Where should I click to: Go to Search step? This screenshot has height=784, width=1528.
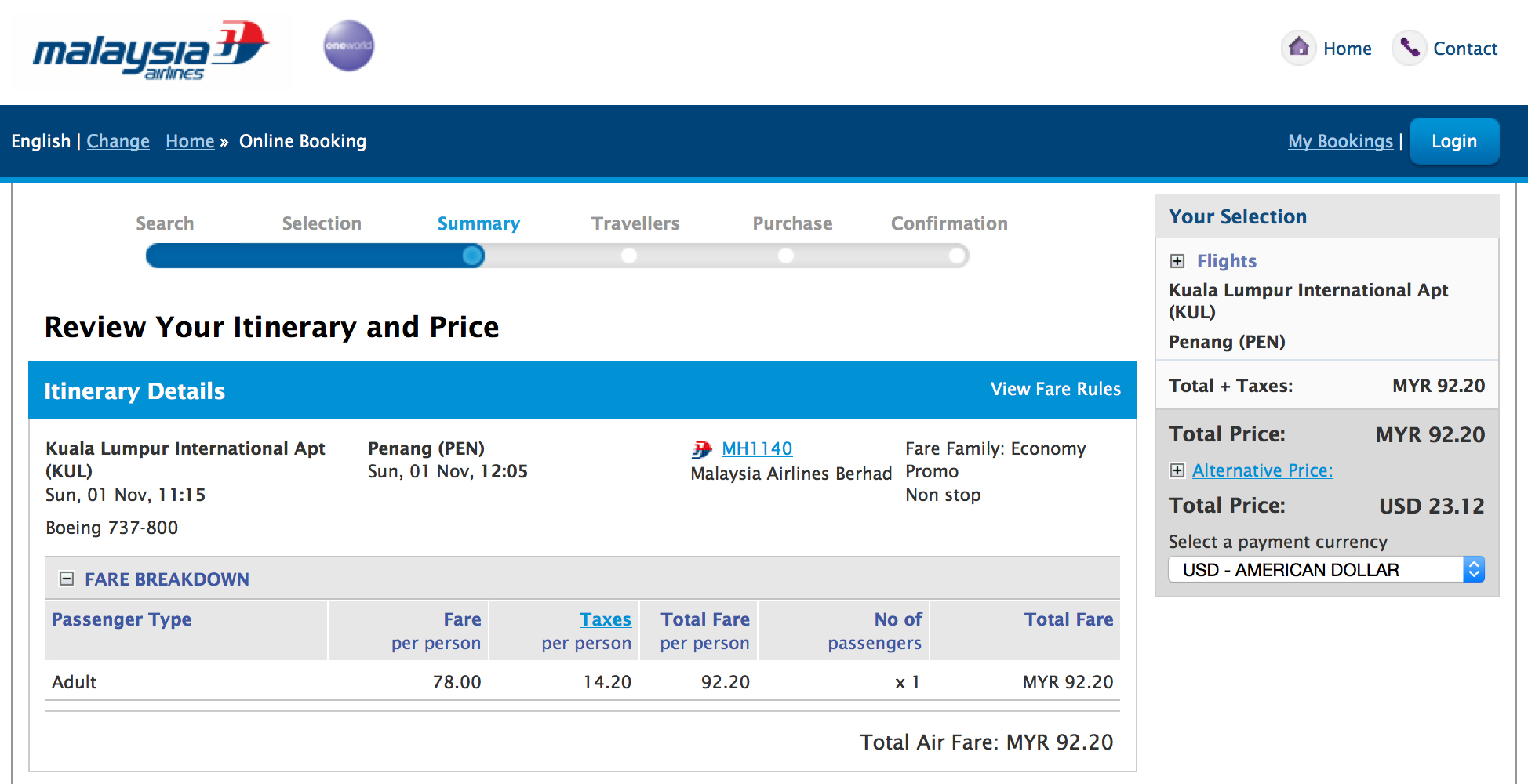165,223
